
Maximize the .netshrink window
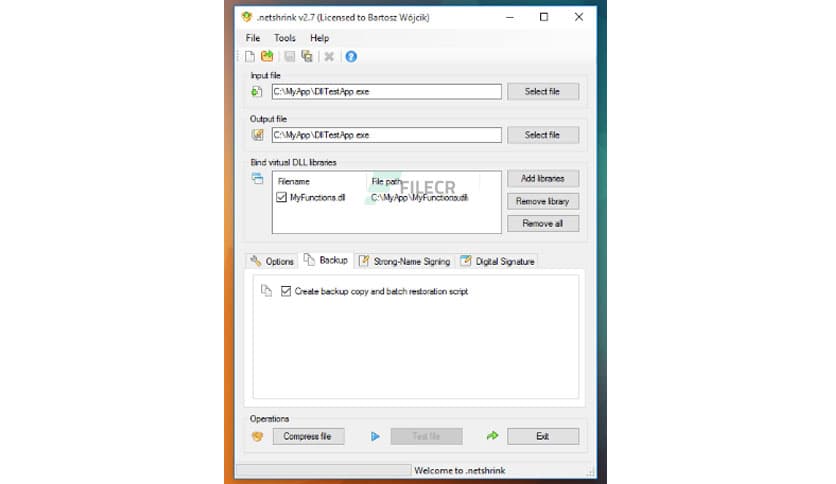[544, 17]
